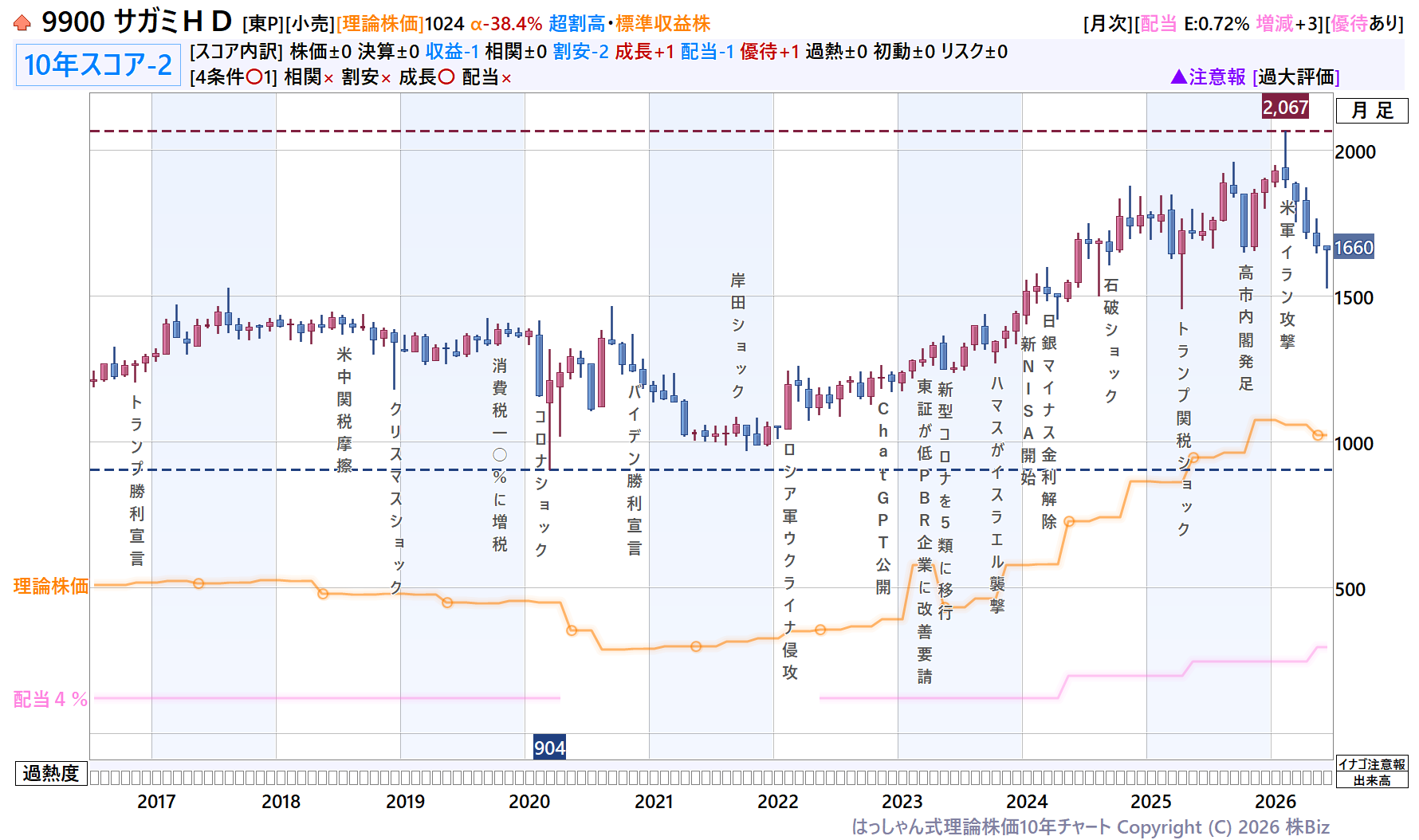1419x840 pixels.
Task: Click the ChatGPT公開 event annotation
Action: coord(882,498)
